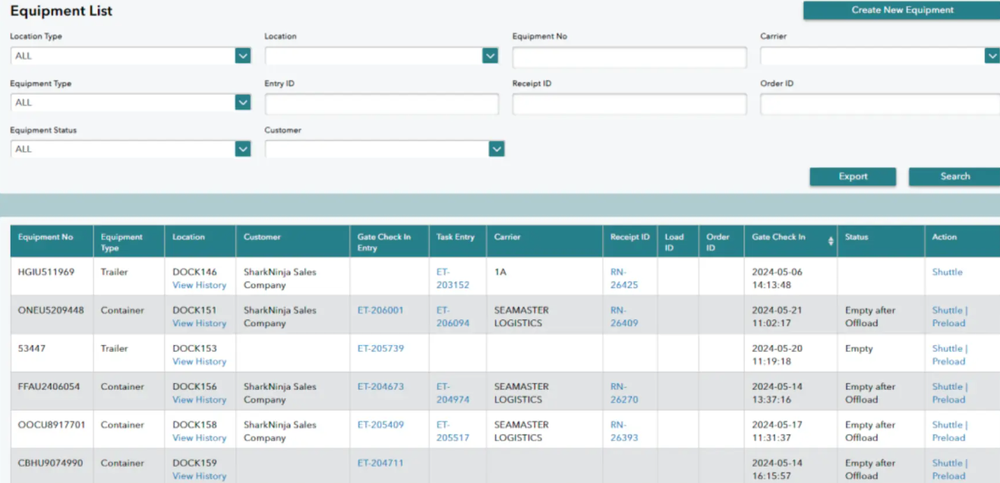The height and width of the screenshot is (483, 1000).
Task: Click the Export button
Action: (853, 177)
